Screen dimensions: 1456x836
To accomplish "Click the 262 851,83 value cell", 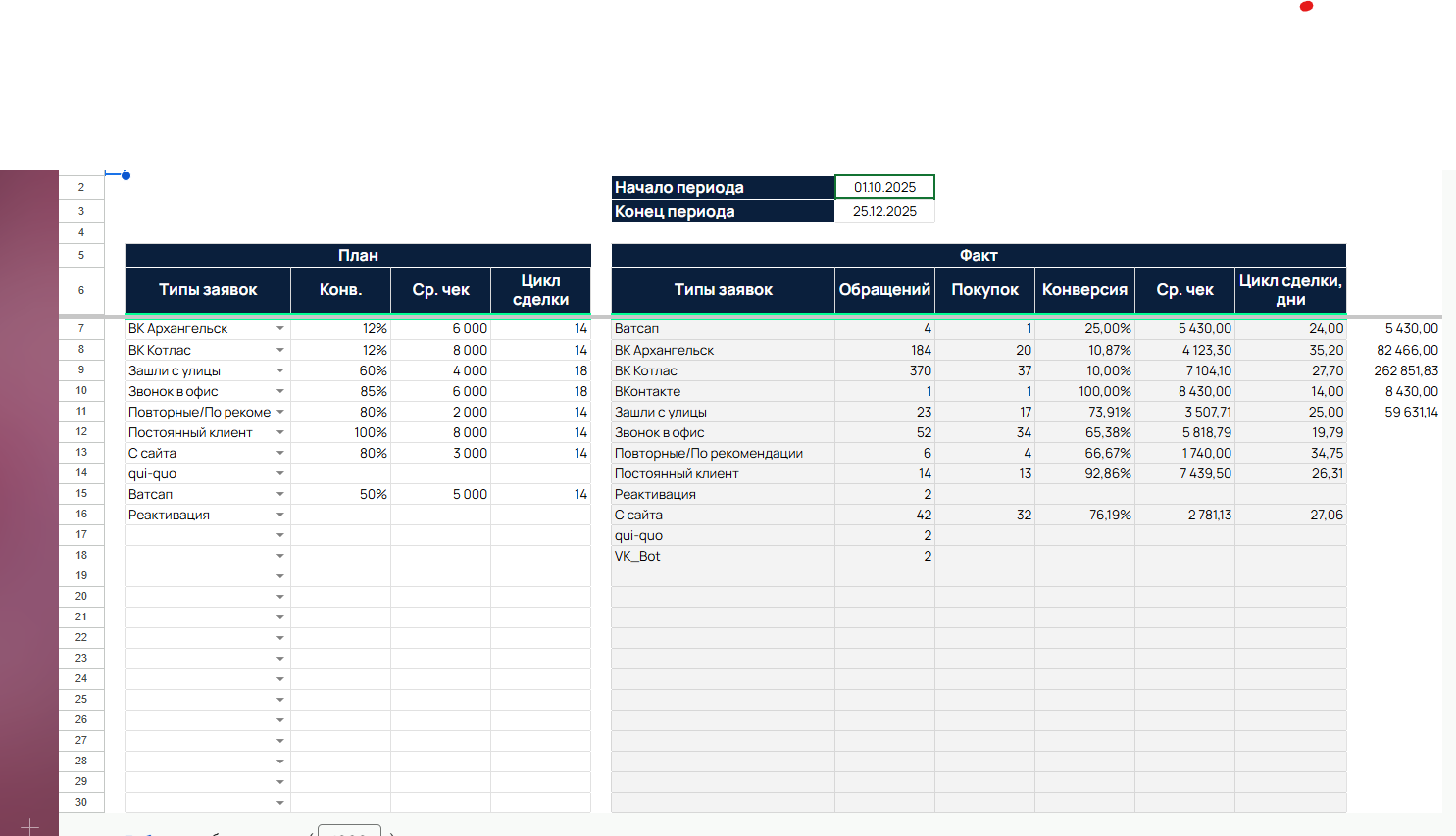I will [x=1405, y=370].
